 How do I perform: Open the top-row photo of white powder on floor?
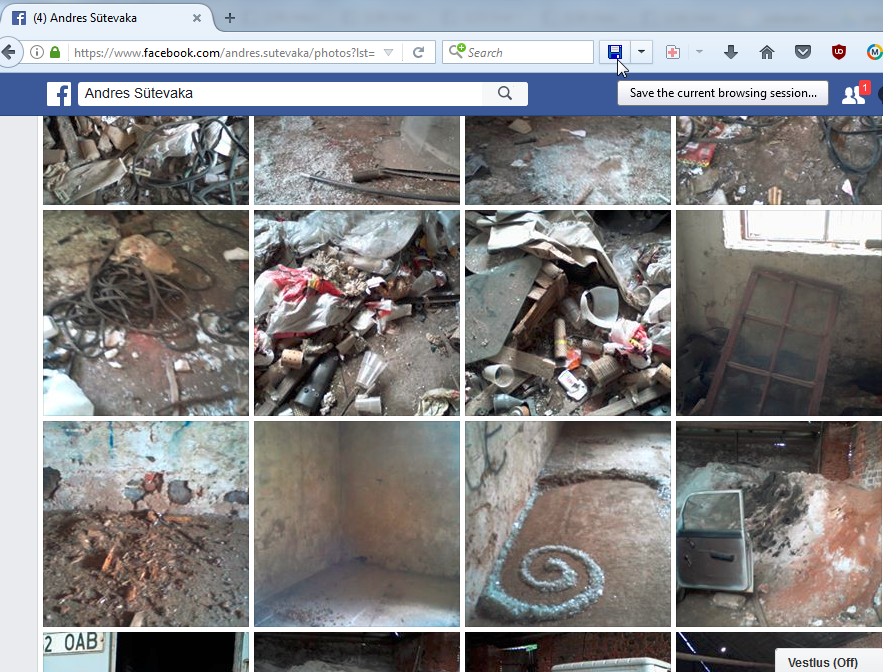pyautogui.click(x=568, y=160)
